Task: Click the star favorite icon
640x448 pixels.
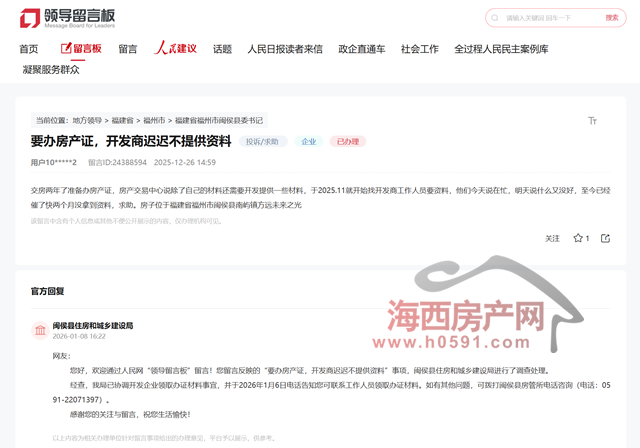Action: tap(578, 238)
